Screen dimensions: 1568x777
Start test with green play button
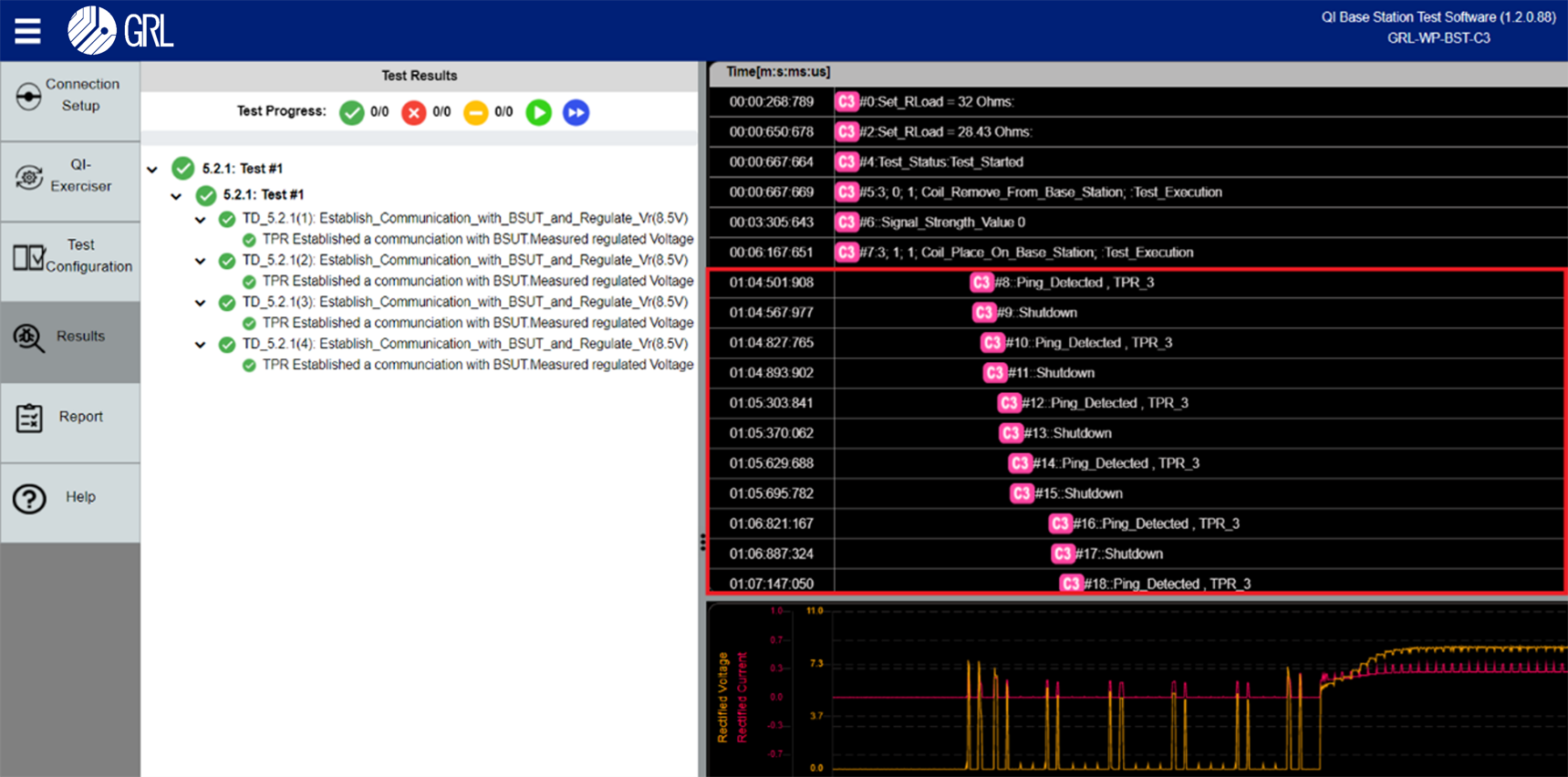tap(539, 113)
